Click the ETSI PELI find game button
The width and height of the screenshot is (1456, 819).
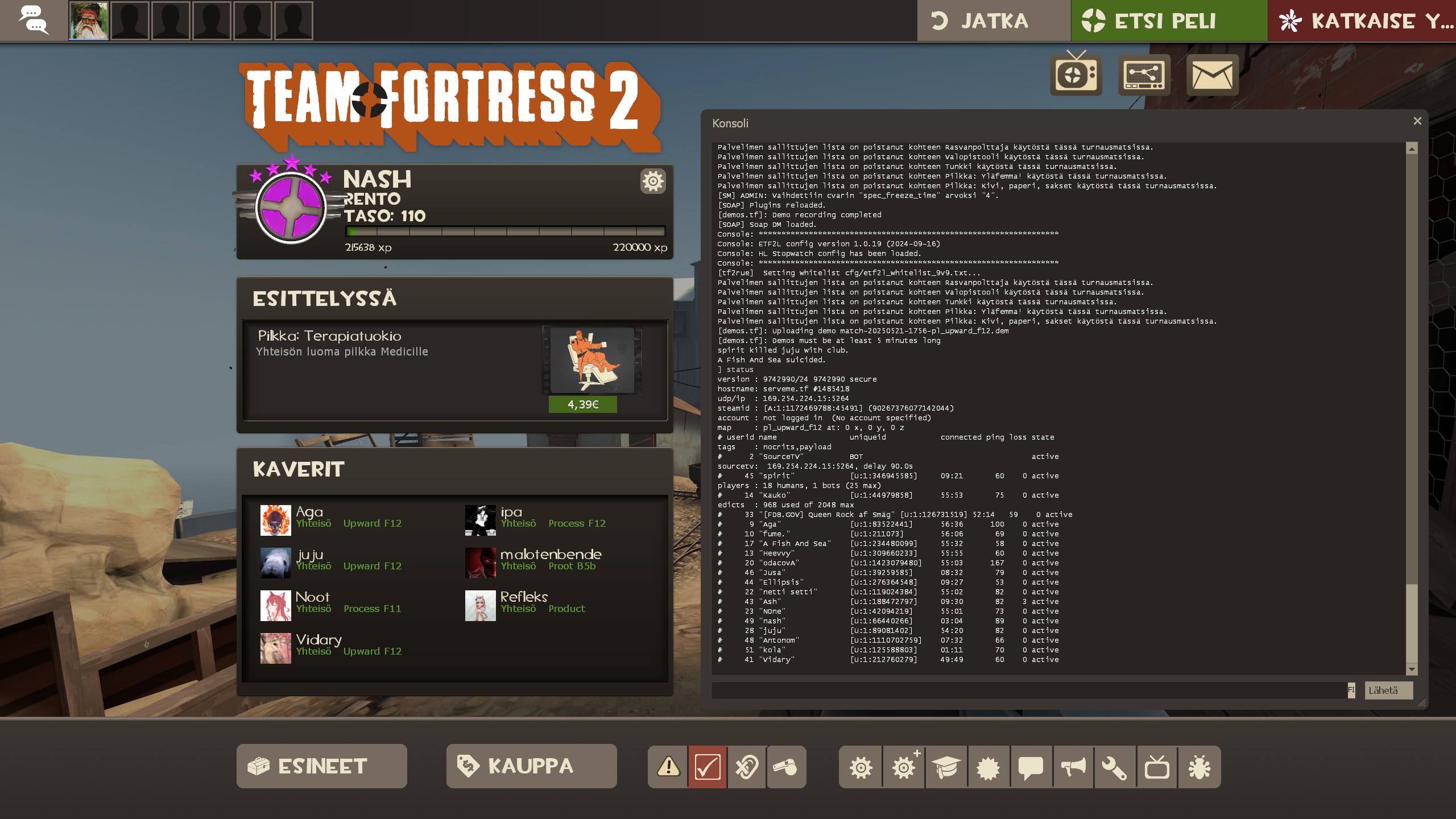1169,20
